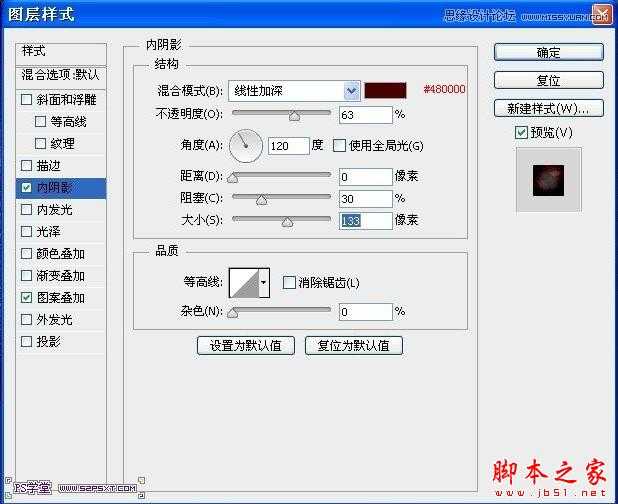Click the style preview thumbnail
This screenshot has width=618, height=504.
pos(549,180)
